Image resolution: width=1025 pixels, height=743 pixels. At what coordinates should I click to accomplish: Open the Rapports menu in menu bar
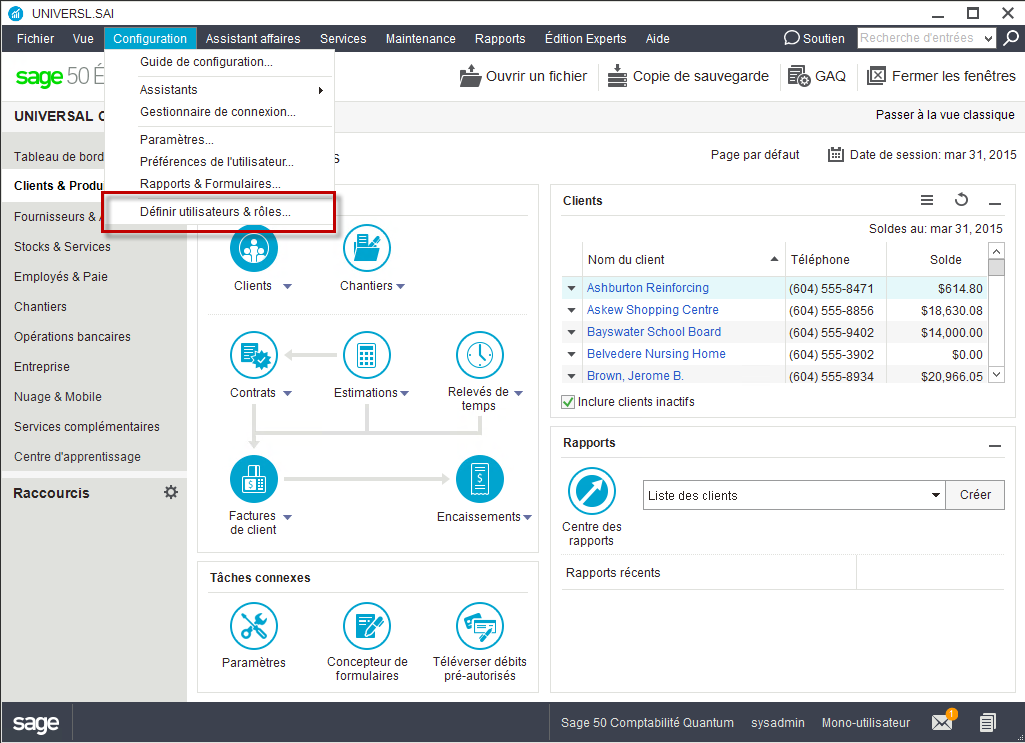500,39
